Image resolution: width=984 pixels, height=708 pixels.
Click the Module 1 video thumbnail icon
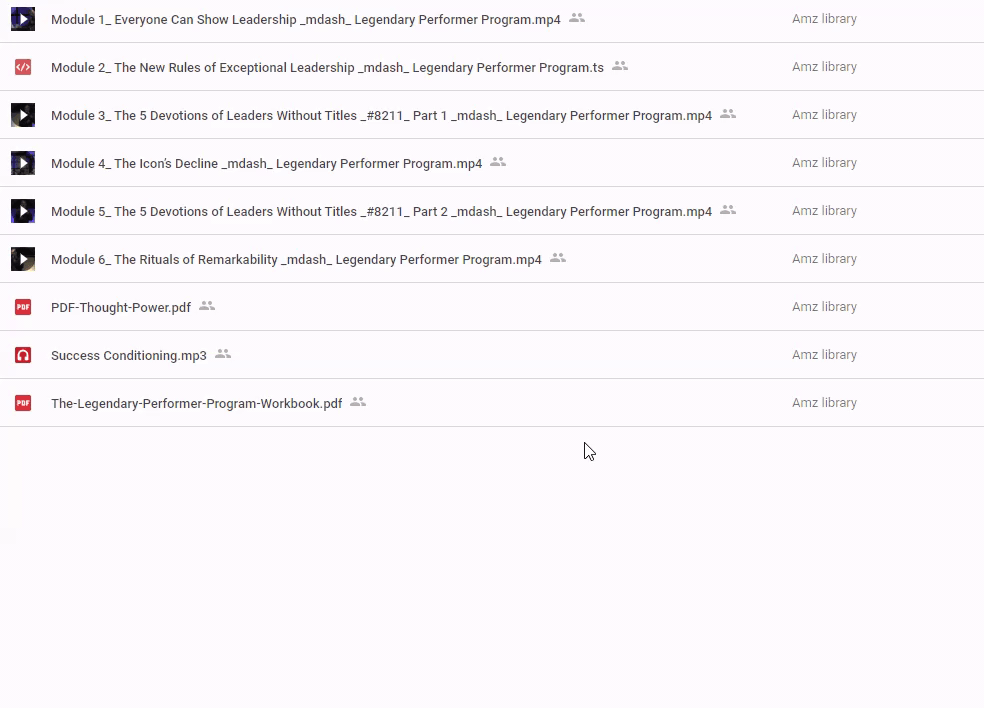(x=23, y=19)
